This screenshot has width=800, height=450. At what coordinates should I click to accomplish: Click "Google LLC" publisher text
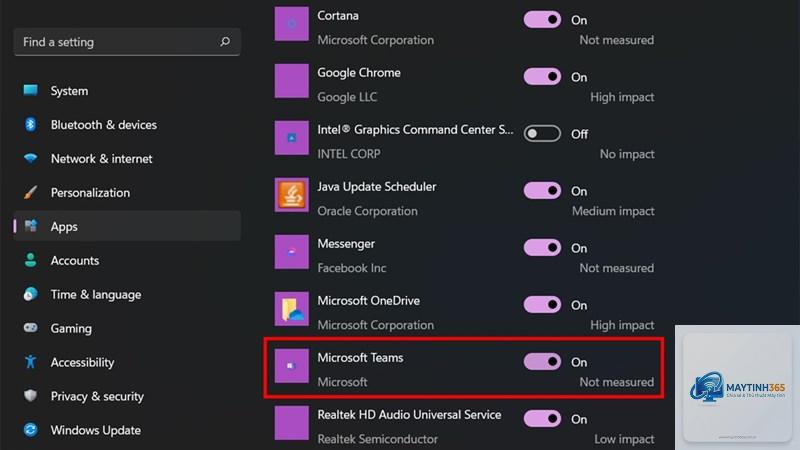347,97
